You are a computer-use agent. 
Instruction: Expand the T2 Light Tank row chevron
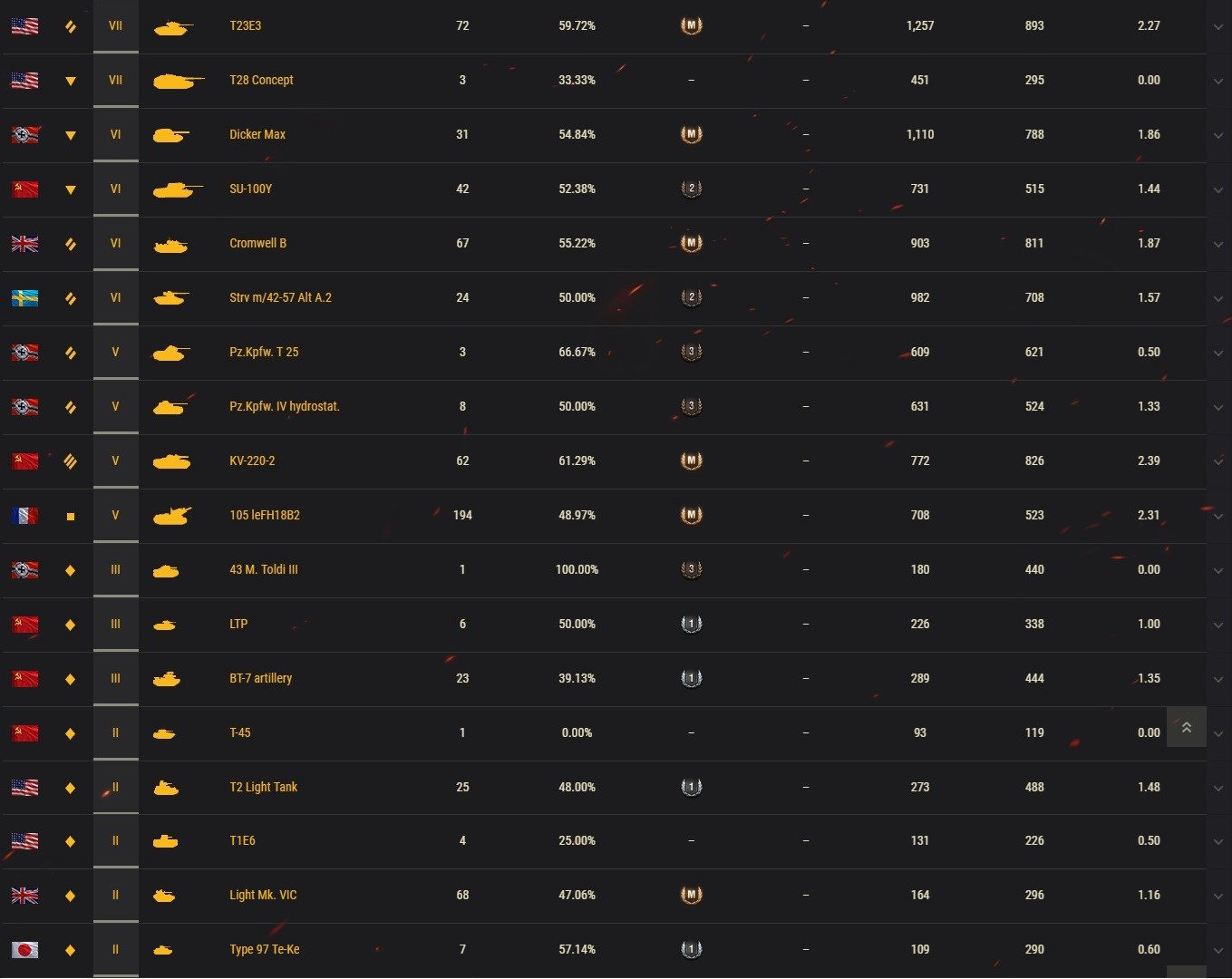(x=1218, y=789)
